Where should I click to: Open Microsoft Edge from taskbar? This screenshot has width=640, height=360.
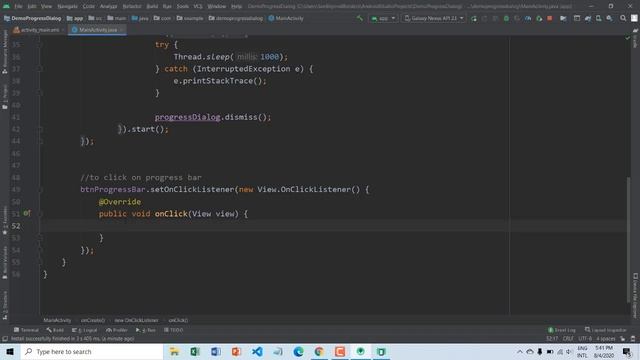pyautogui.click(x=298, y=351)
